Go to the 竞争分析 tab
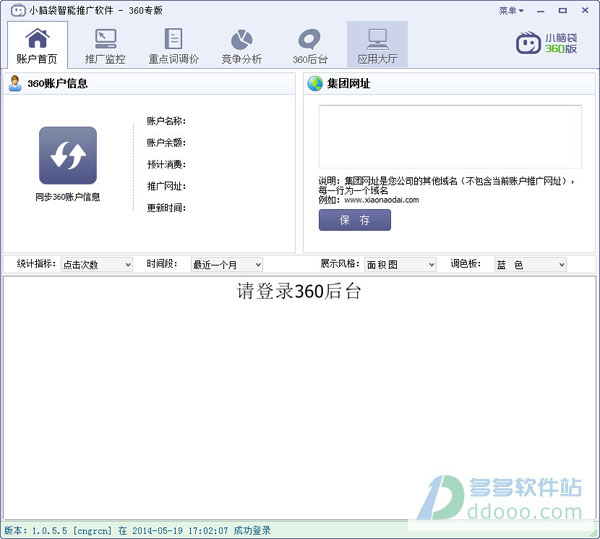 pos(241,45)
